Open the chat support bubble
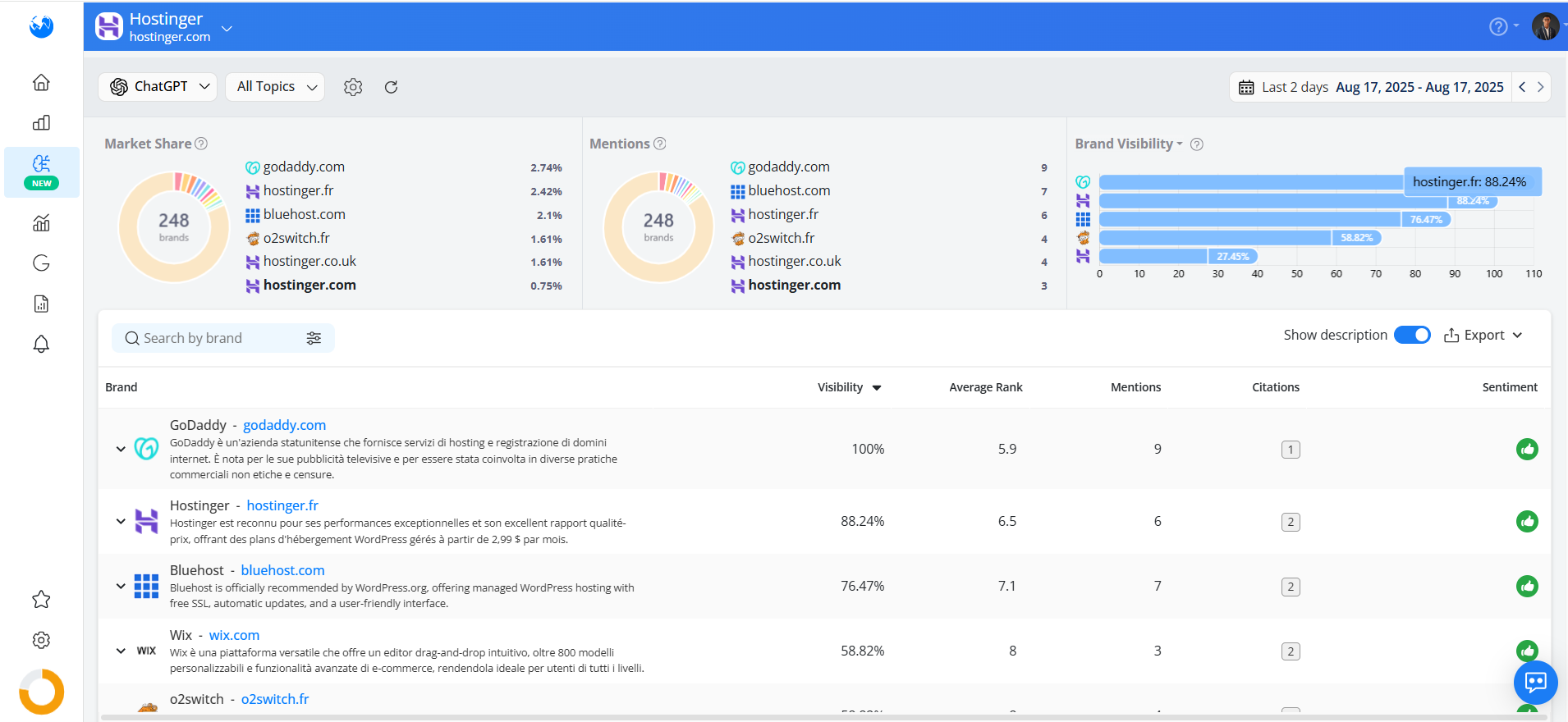This screenshot has width=1568, height=722. click(x=1535, y=683)
